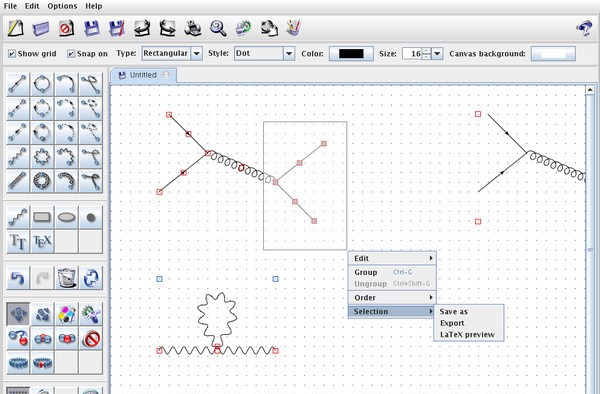Click the red no-entry delete tool in edit palette
The image size is (600, 394).
coord(91,338)
